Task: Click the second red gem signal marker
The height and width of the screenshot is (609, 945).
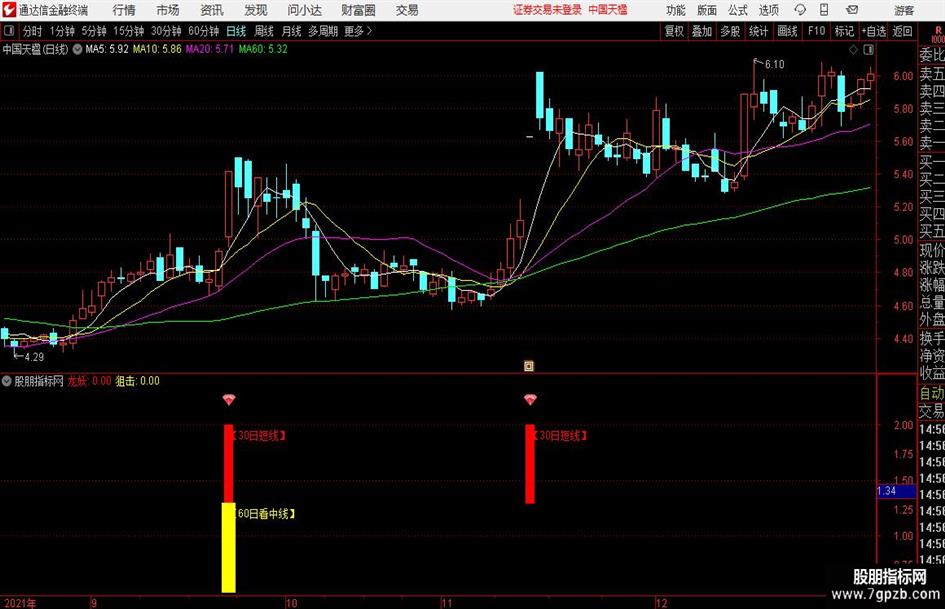Action: pos(530,399)
